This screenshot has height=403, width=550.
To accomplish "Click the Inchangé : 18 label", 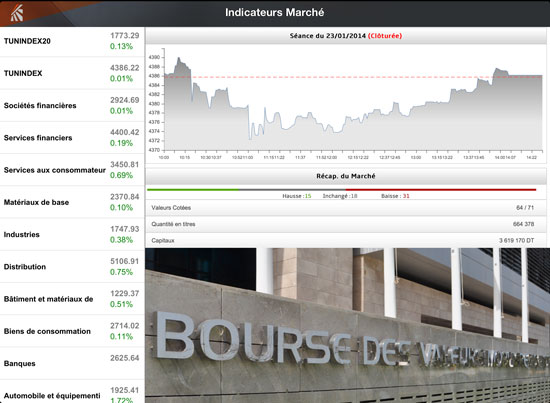I will click(x=340, y=196).
